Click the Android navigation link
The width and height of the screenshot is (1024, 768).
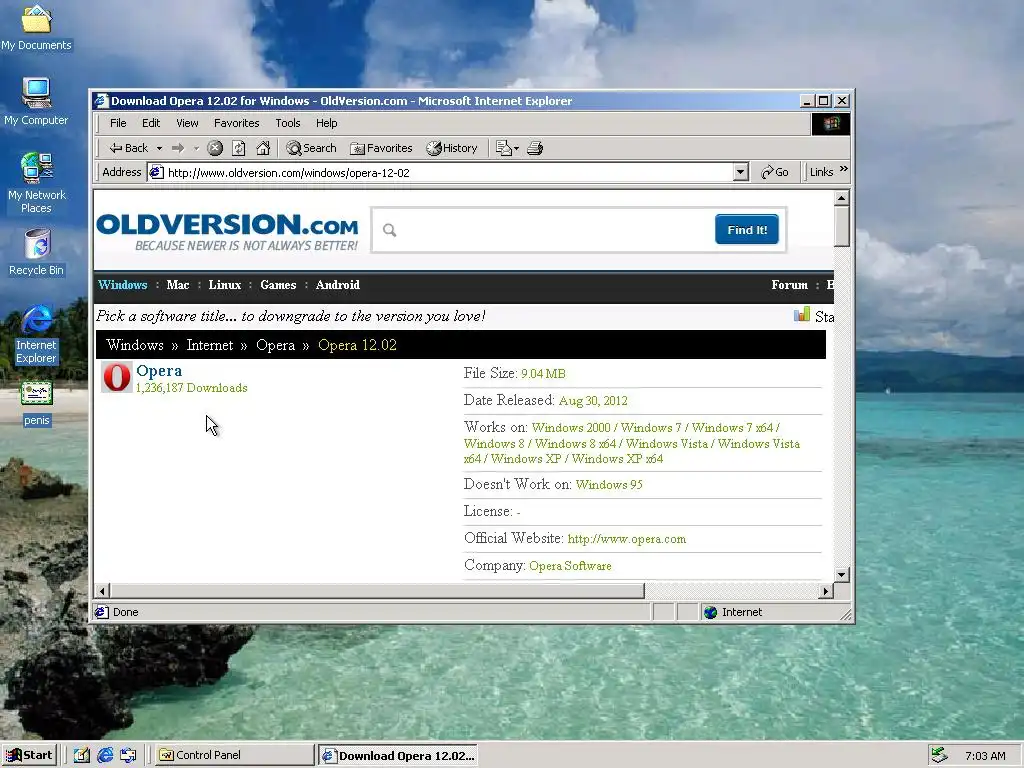pos(338,285)
